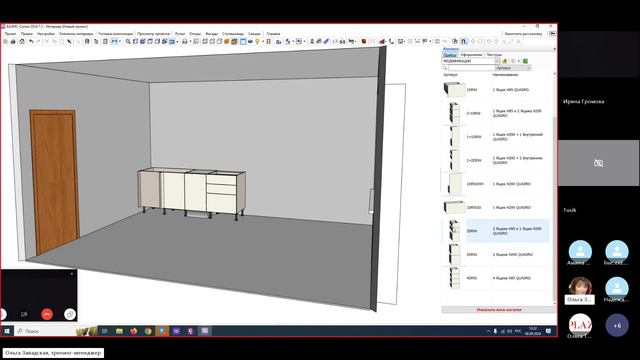Select the 1DRW20 module thumbnail

[454, 207]
